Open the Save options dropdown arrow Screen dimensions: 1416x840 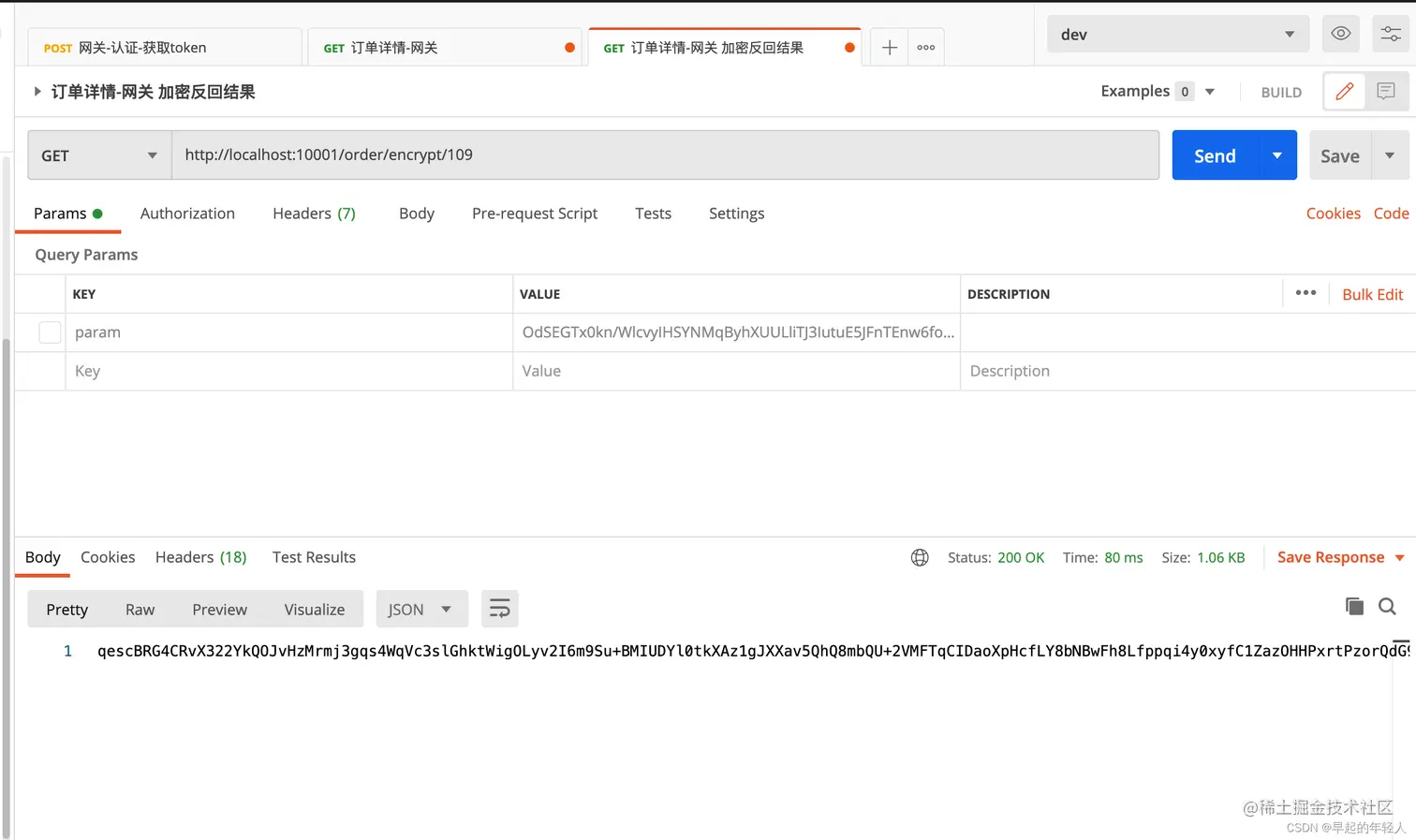[x=1390, y=155]
